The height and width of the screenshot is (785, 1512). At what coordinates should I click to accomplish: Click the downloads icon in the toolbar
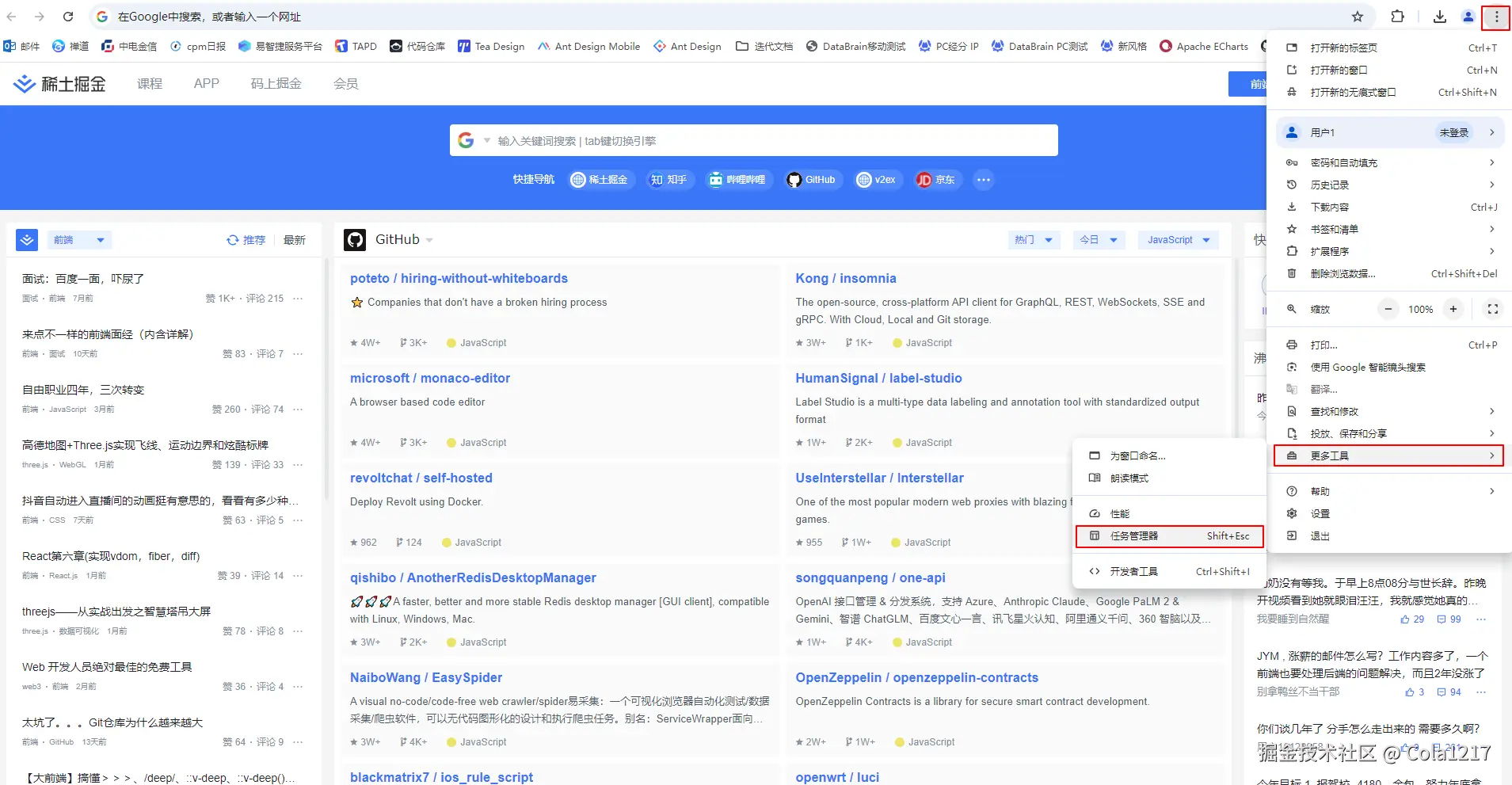click(1440, 17)
